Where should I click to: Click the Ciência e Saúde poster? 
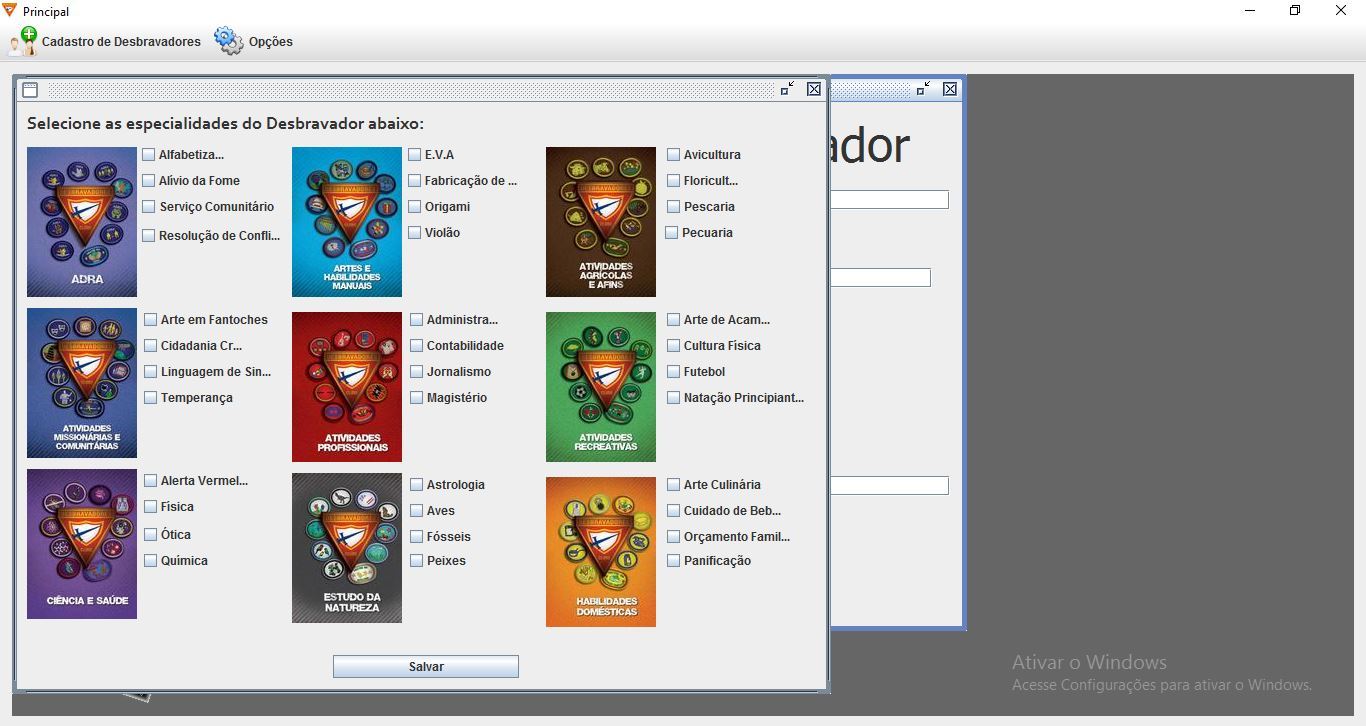click(x=82, y=544)
